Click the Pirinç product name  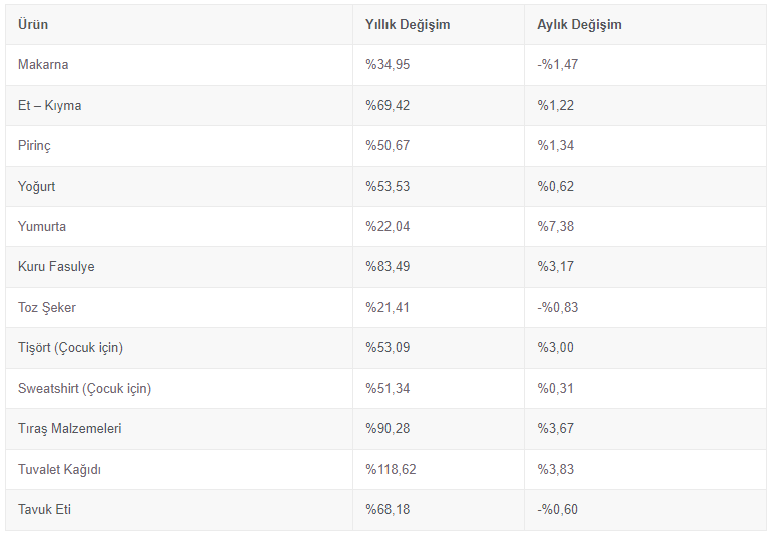coord(34,146)
